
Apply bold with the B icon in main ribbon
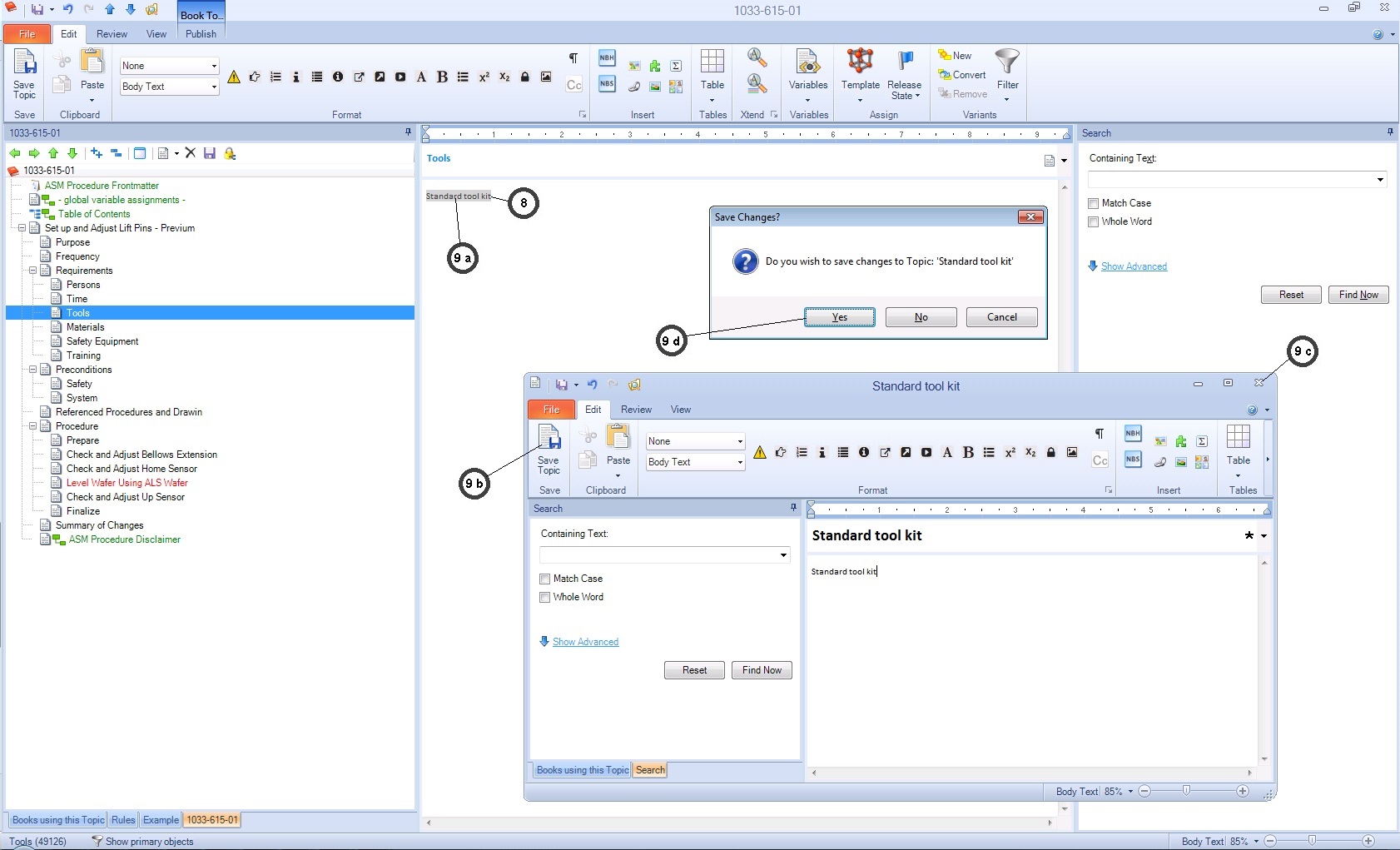(x=442, y=77)
